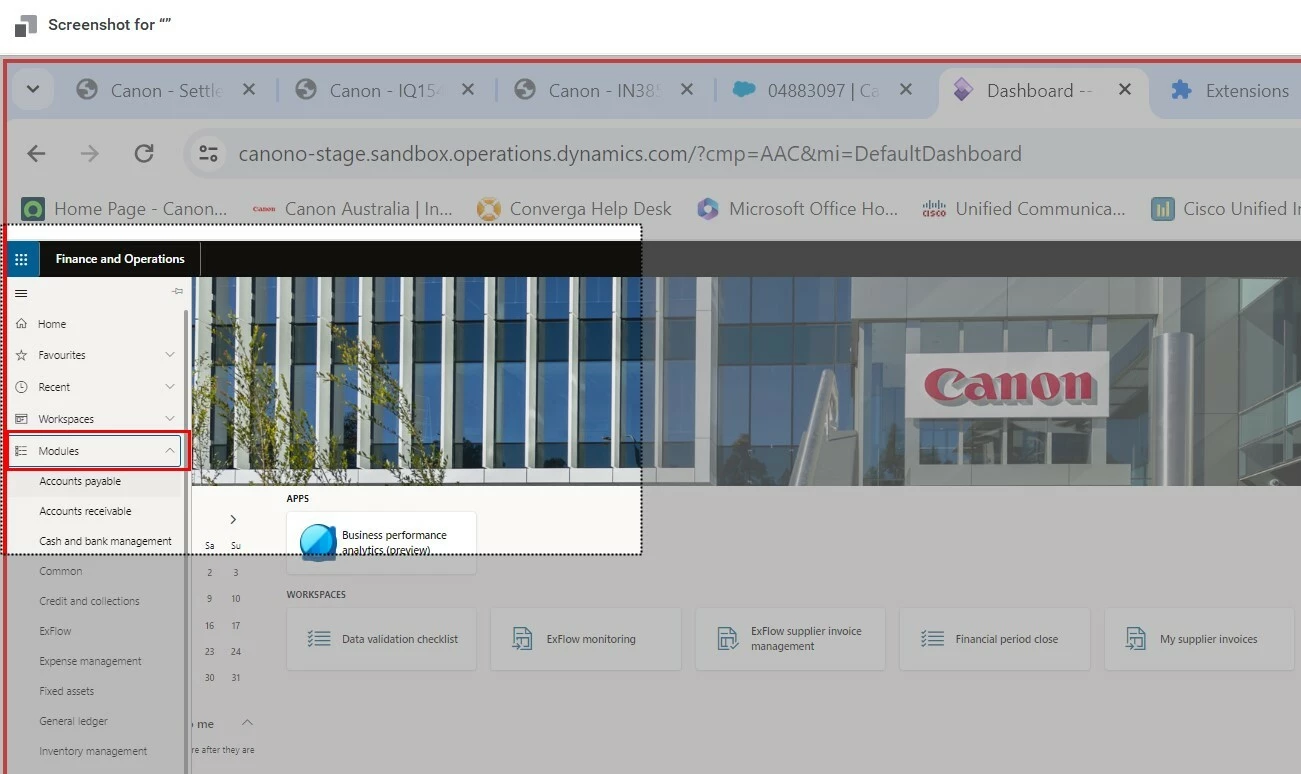Image resolution: width=1301 pixels, height=774 pixels.
Task: Click the pin navigation pane icon
Action: tap(178, 291)
